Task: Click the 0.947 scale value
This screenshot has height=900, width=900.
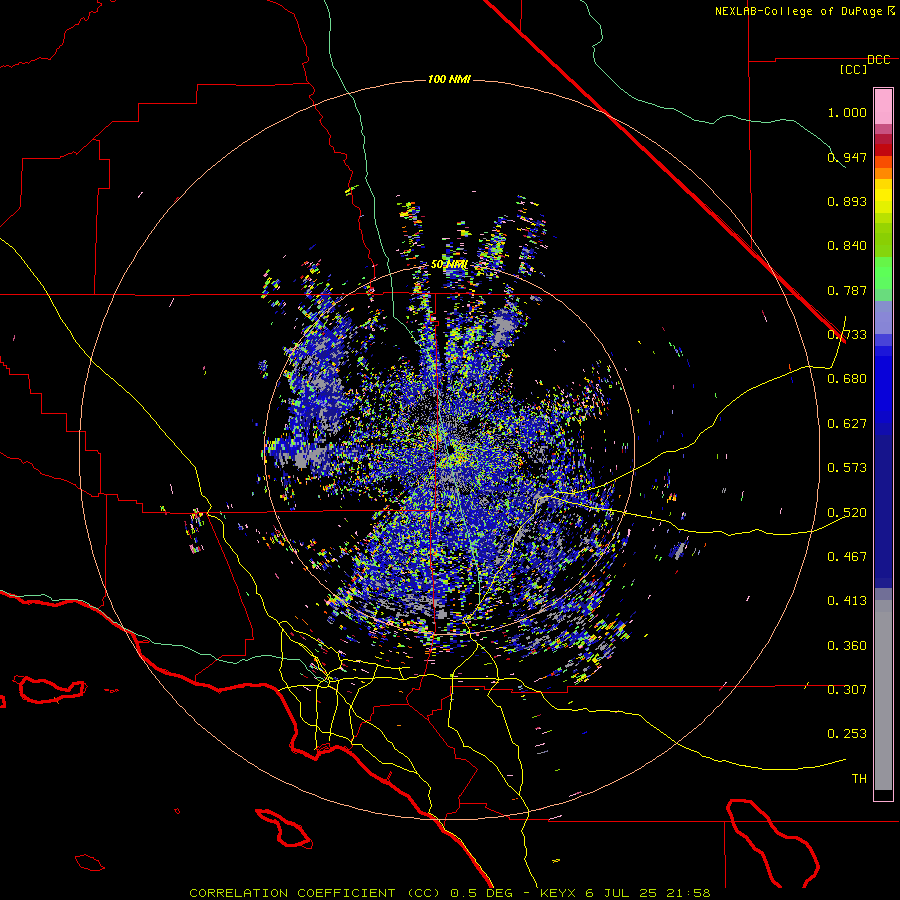Action: [x=847, y=157]
